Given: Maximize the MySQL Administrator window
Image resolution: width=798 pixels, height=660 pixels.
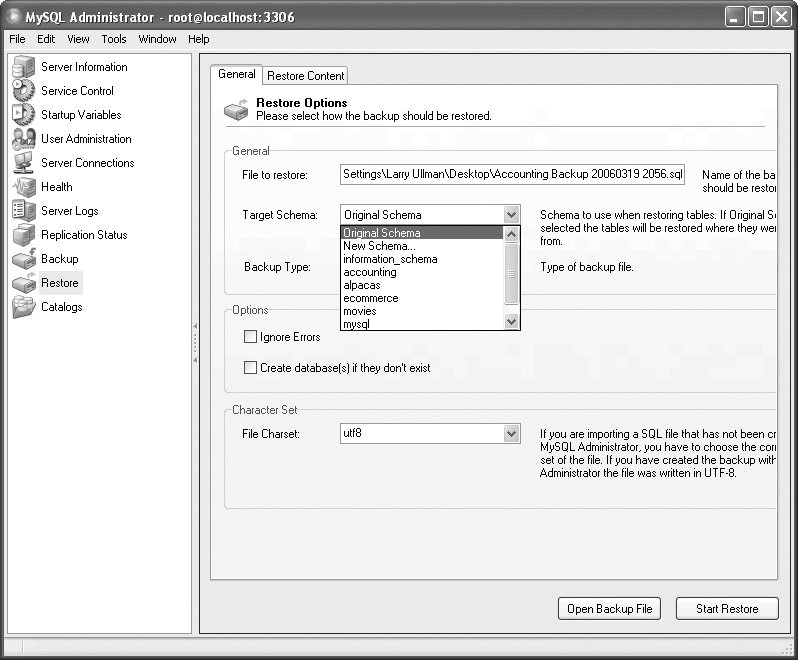Looking at the screenshot, I should point(758,17).
